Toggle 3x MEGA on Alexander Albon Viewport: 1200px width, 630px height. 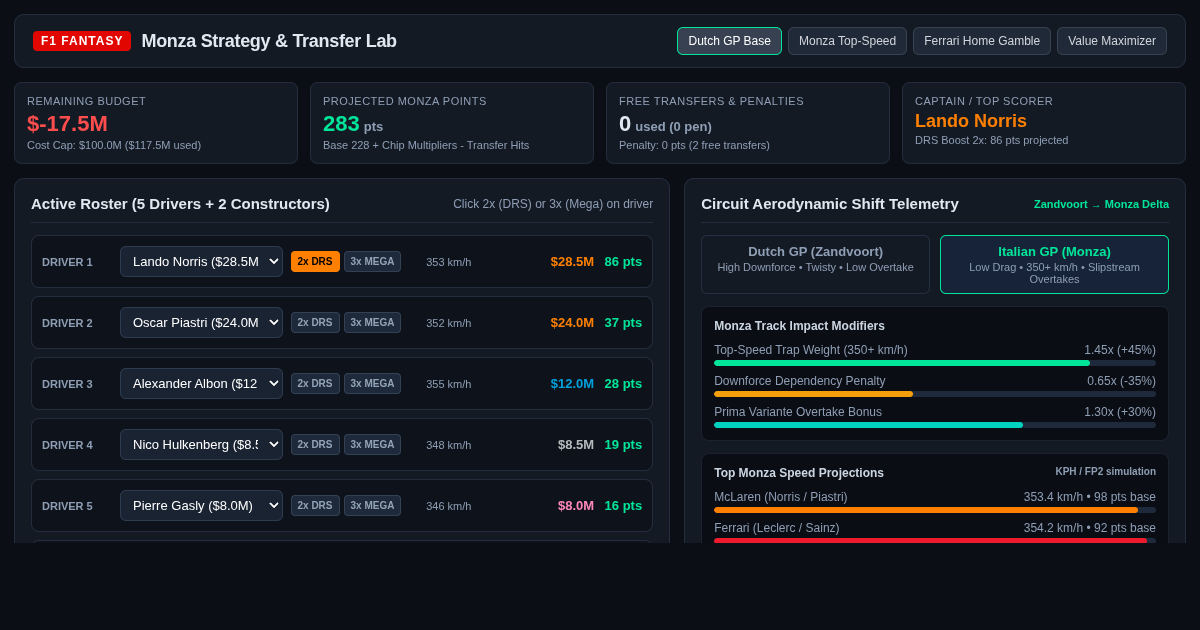[x=372, y=383]
